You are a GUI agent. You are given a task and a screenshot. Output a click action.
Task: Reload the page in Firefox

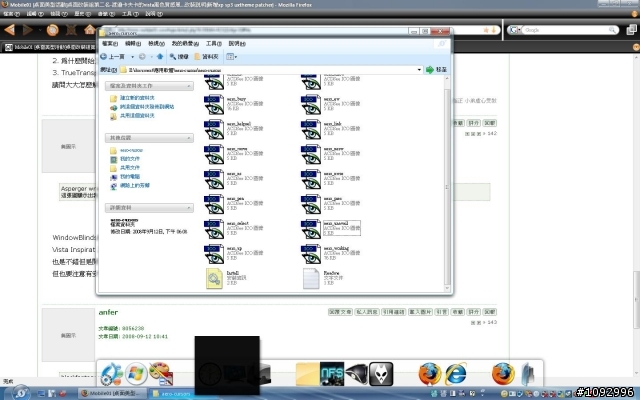(x=52, y=30)
